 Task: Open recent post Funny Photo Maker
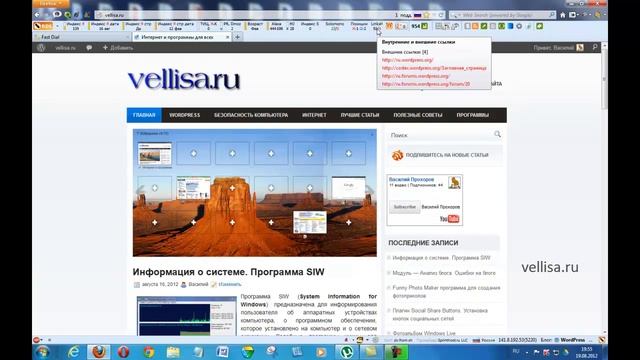pyautogui.click(x=446, y=291)
